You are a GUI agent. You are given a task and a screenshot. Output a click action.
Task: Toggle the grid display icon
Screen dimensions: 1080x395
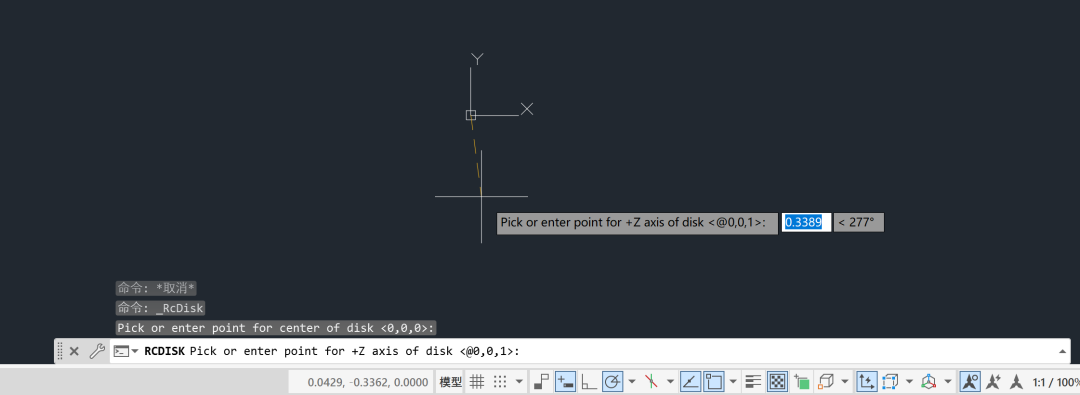[x=476, y=381]
